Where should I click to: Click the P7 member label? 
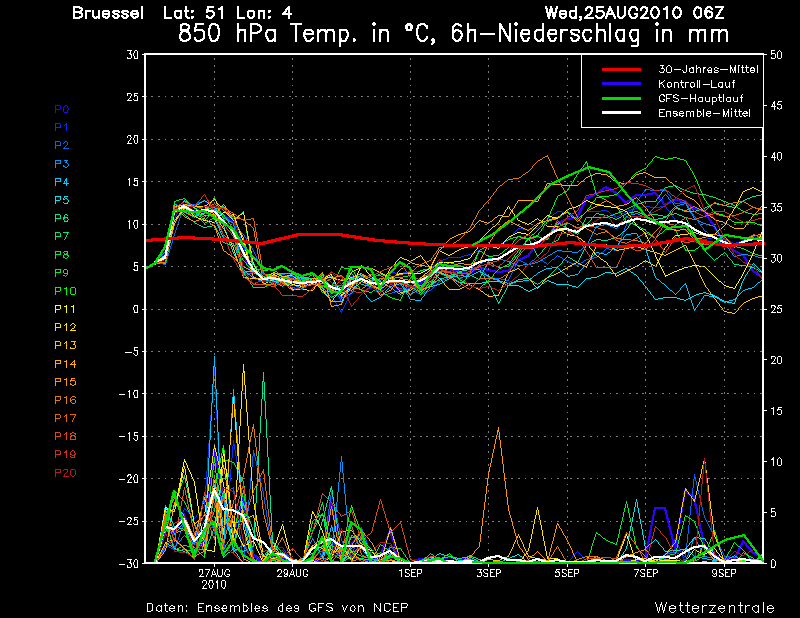62,236
